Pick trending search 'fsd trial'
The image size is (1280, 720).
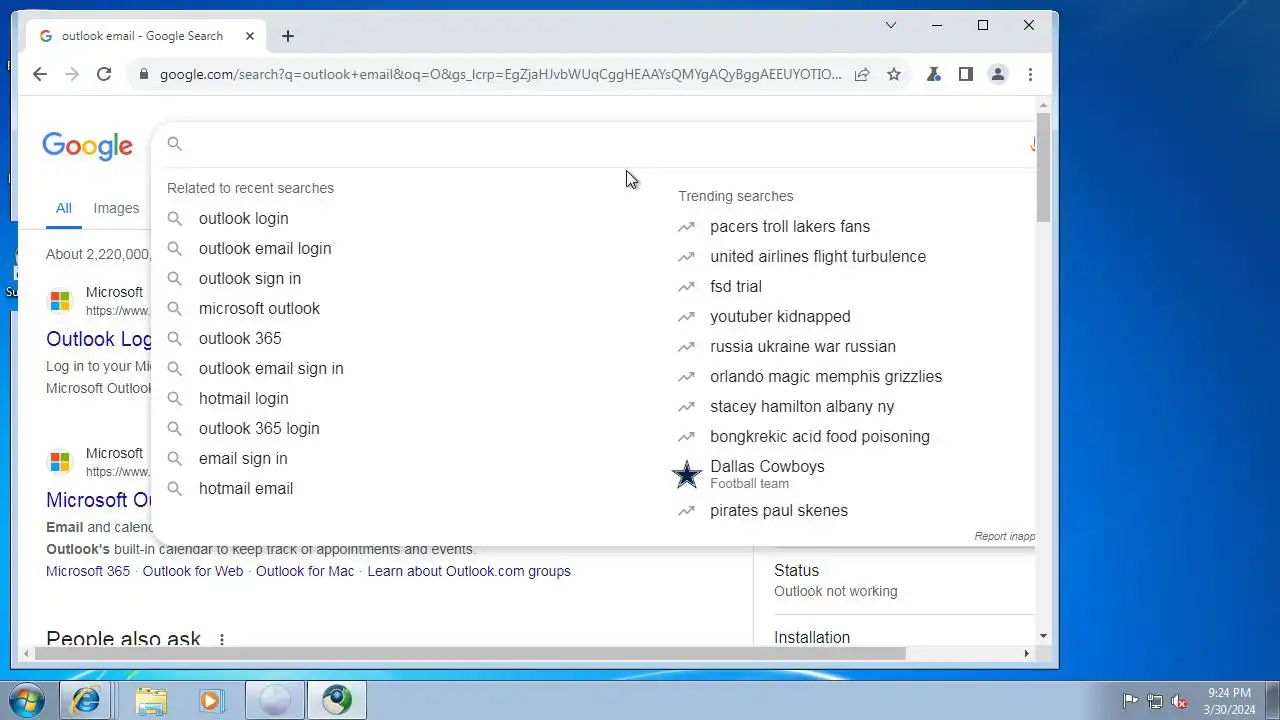click(x=736, y=286)
